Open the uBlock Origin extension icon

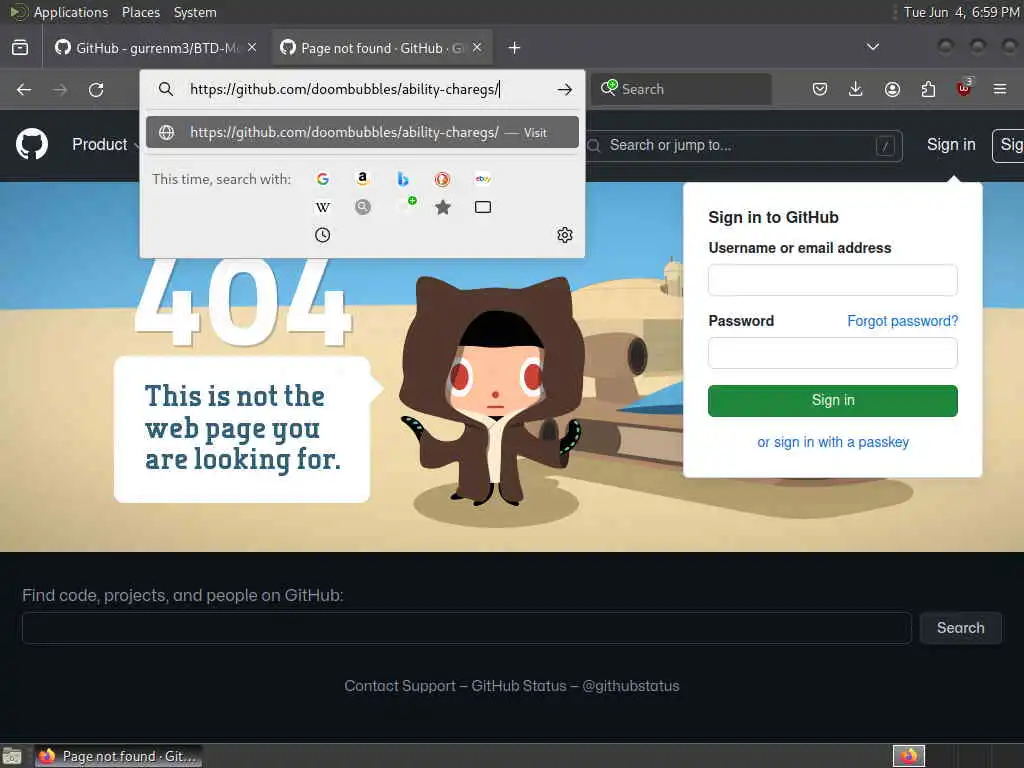(965, 88)
